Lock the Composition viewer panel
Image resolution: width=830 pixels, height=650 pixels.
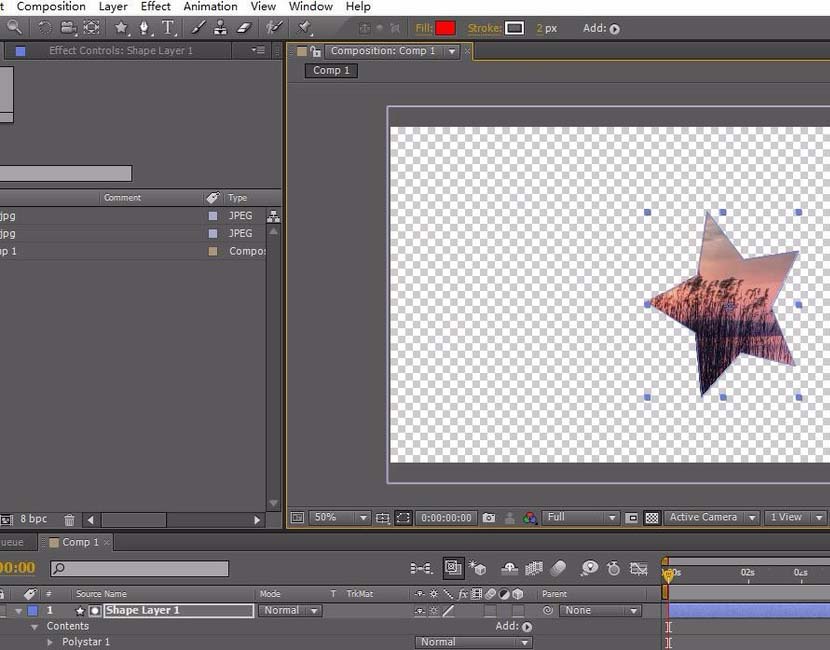coord(316,51)
